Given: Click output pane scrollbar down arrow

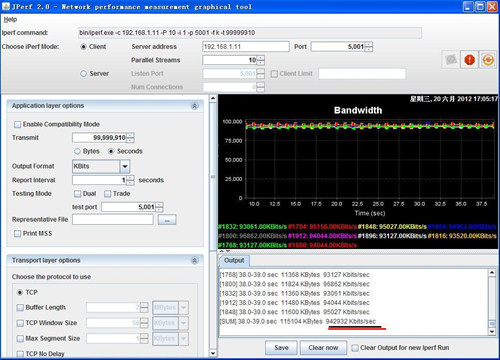Looking at the screenshot, I should (x=492, y=332).
